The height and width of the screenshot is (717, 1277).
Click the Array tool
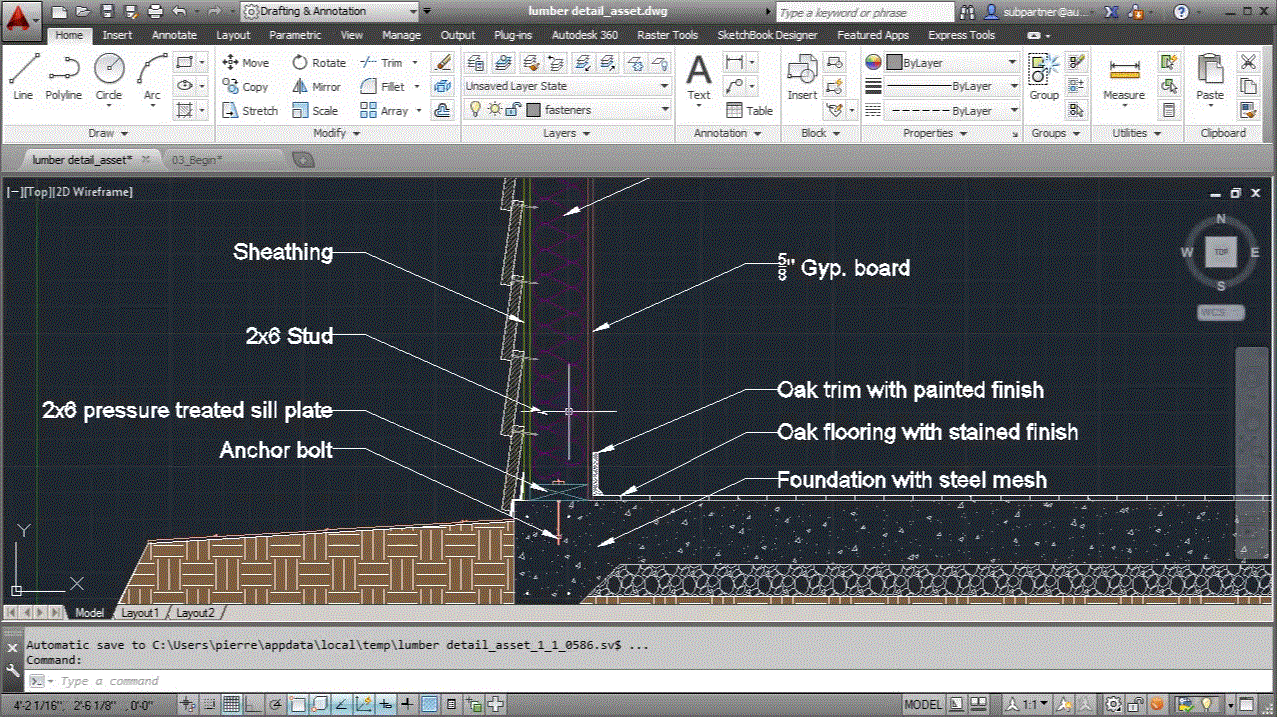(384, 111)
